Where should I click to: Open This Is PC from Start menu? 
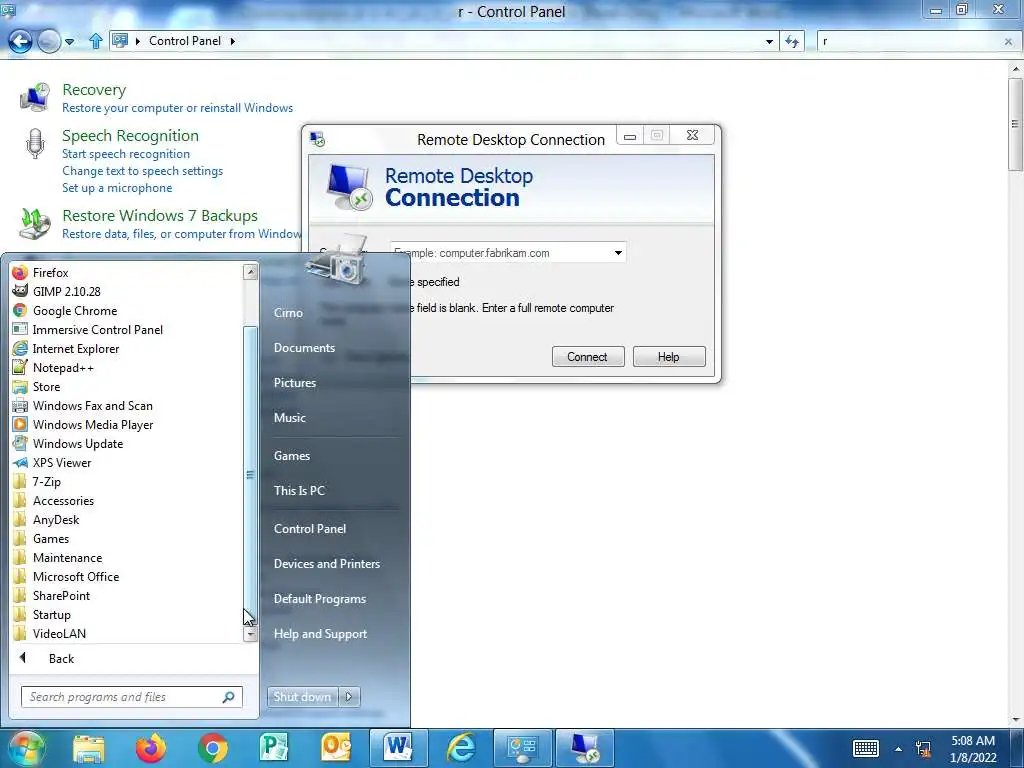click(x=299, y=490)
